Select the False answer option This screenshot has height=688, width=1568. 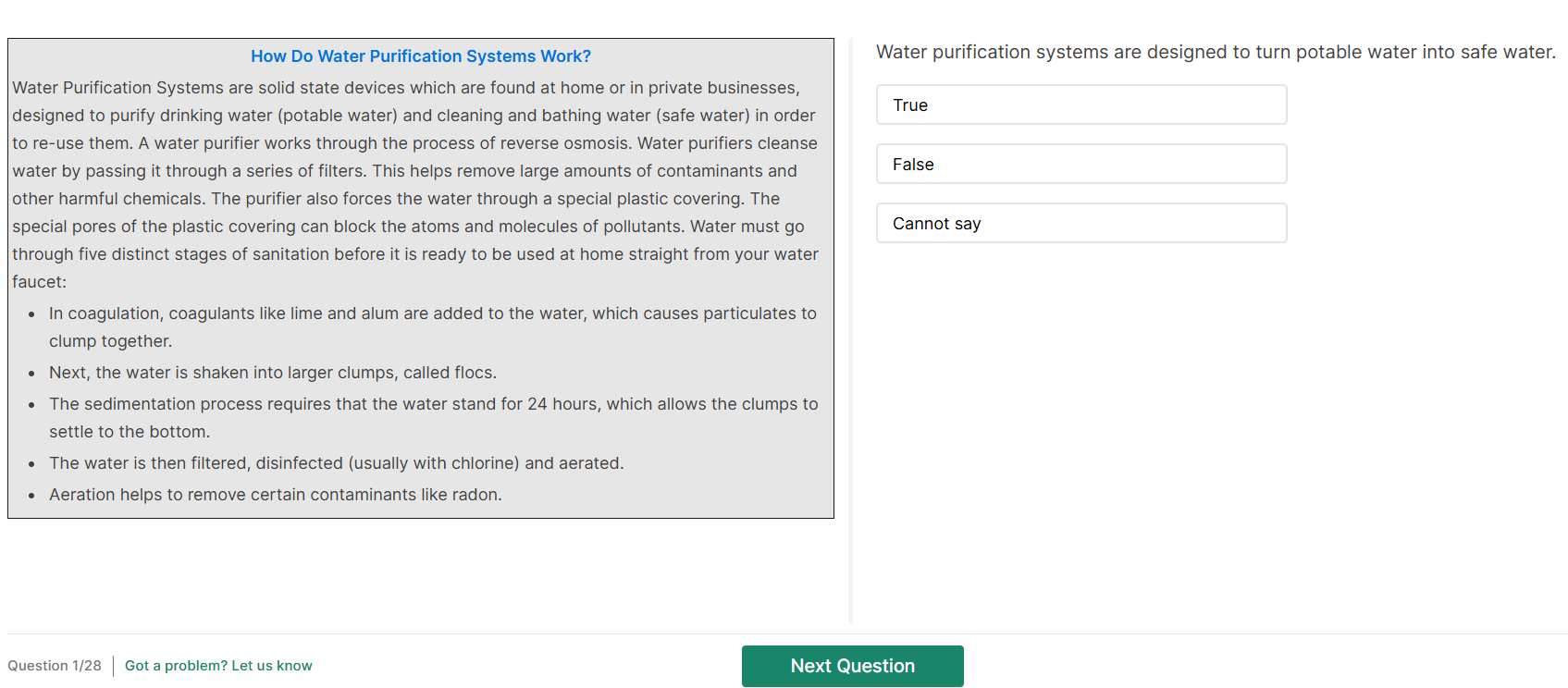coord(1080,164)
